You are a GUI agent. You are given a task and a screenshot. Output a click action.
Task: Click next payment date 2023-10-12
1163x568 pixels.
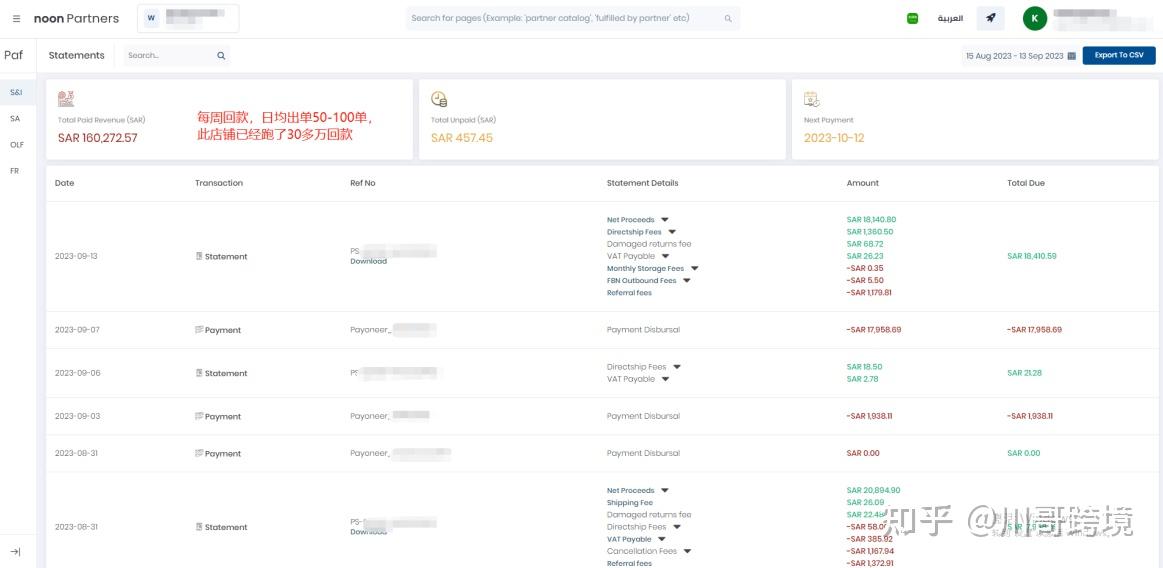(x=834, y=138)
